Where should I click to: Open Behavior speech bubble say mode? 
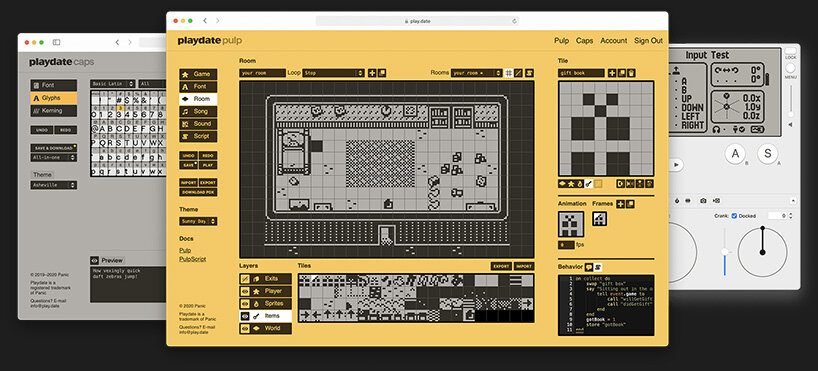tap(589, 267)
